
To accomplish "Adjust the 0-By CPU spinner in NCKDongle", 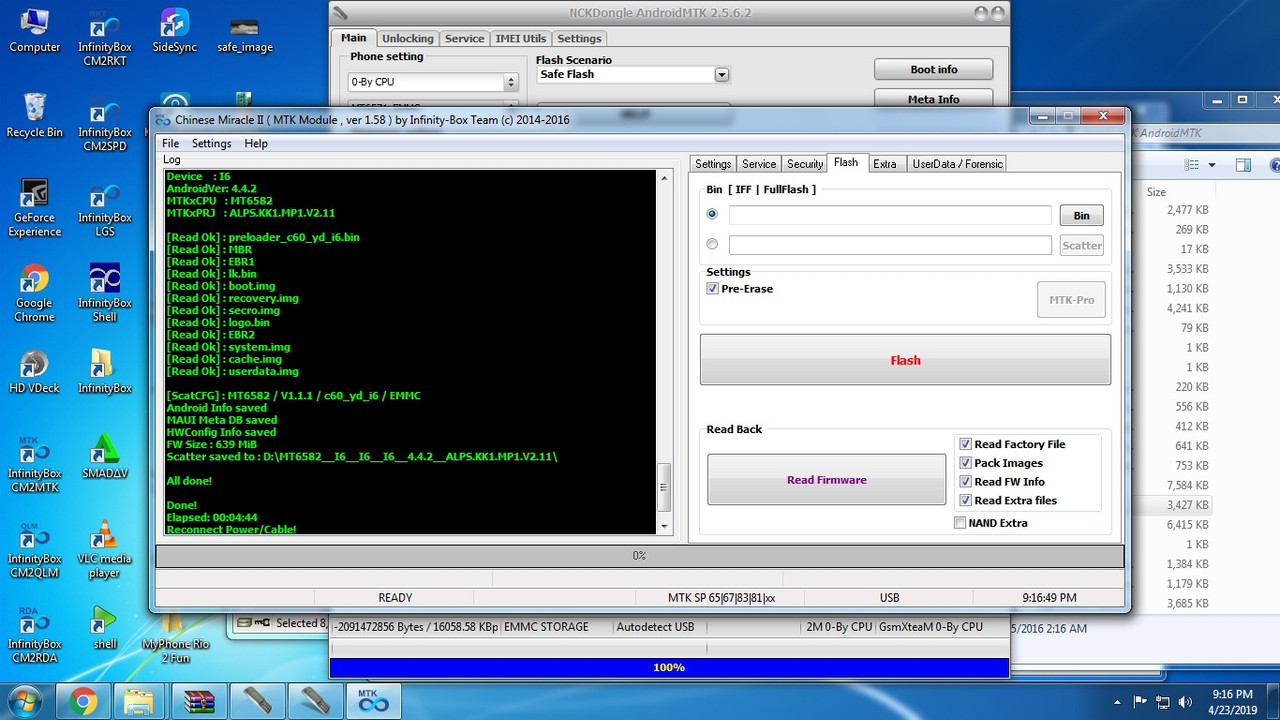I will 511,82.
